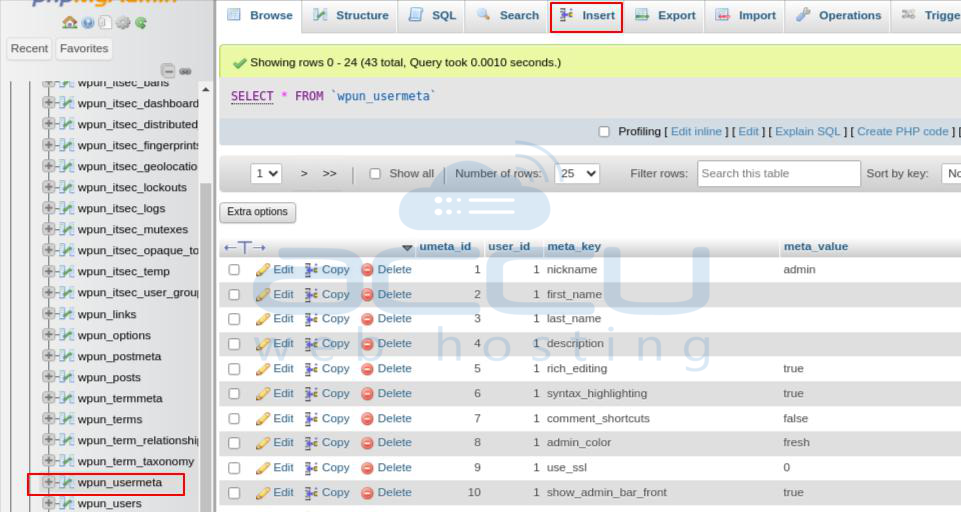This screenshot has width=961, height=512.
Task: Open the SQL tab
Action: click(x=432, y=15)
